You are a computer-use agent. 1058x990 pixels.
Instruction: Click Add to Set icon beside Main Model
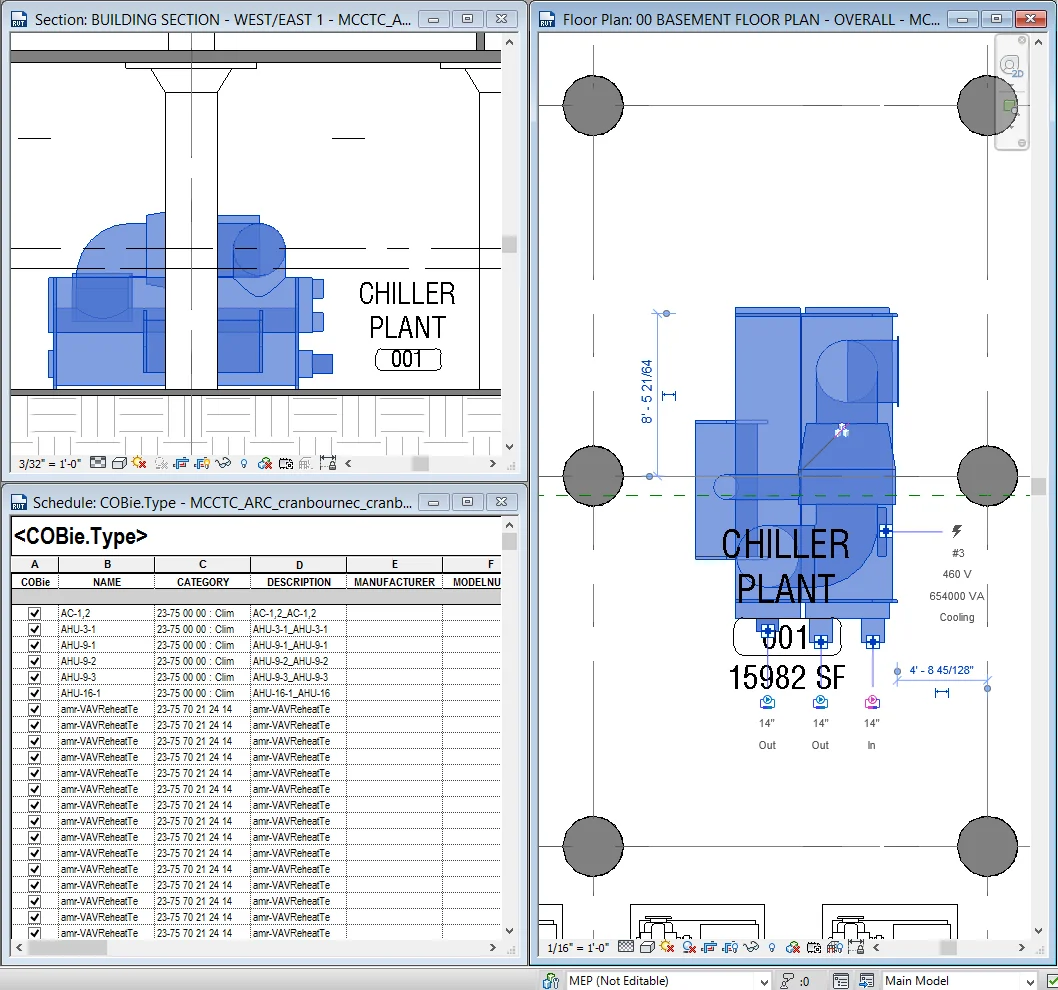[x=867, y=981]
